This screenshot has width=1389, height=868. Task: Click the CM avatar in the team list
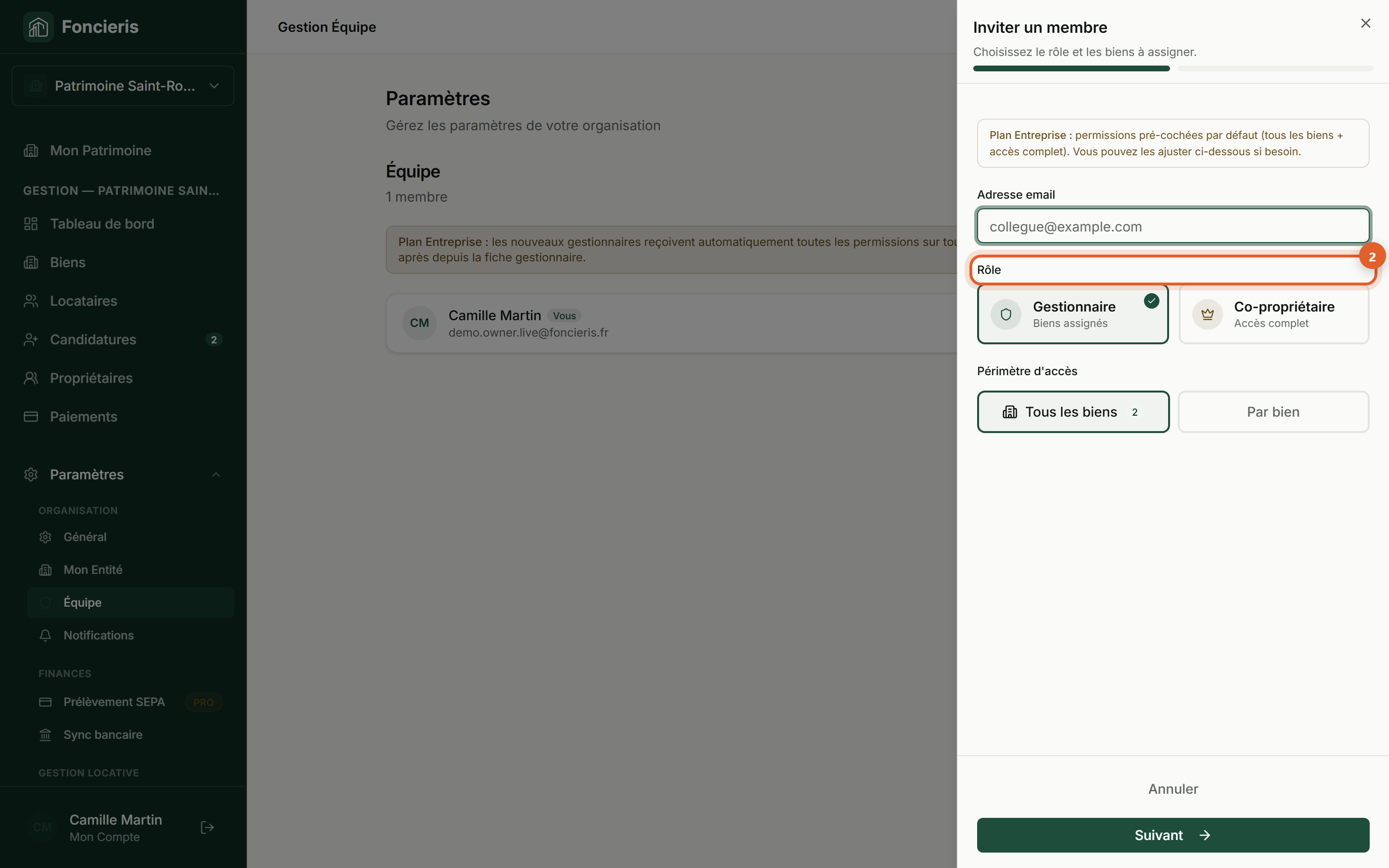point(420,323)
